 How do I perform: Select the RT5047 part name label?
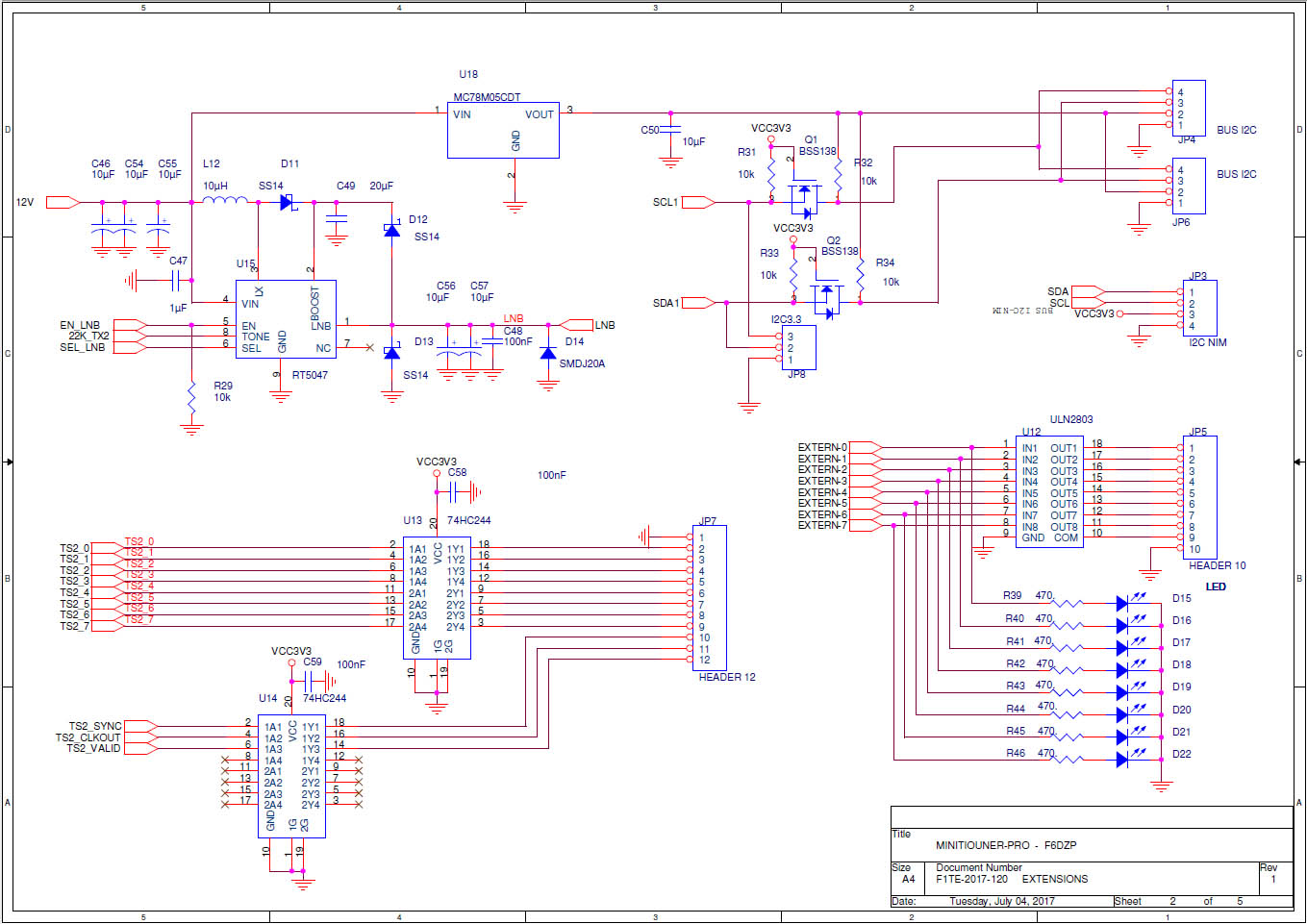[x=310, y=375]
